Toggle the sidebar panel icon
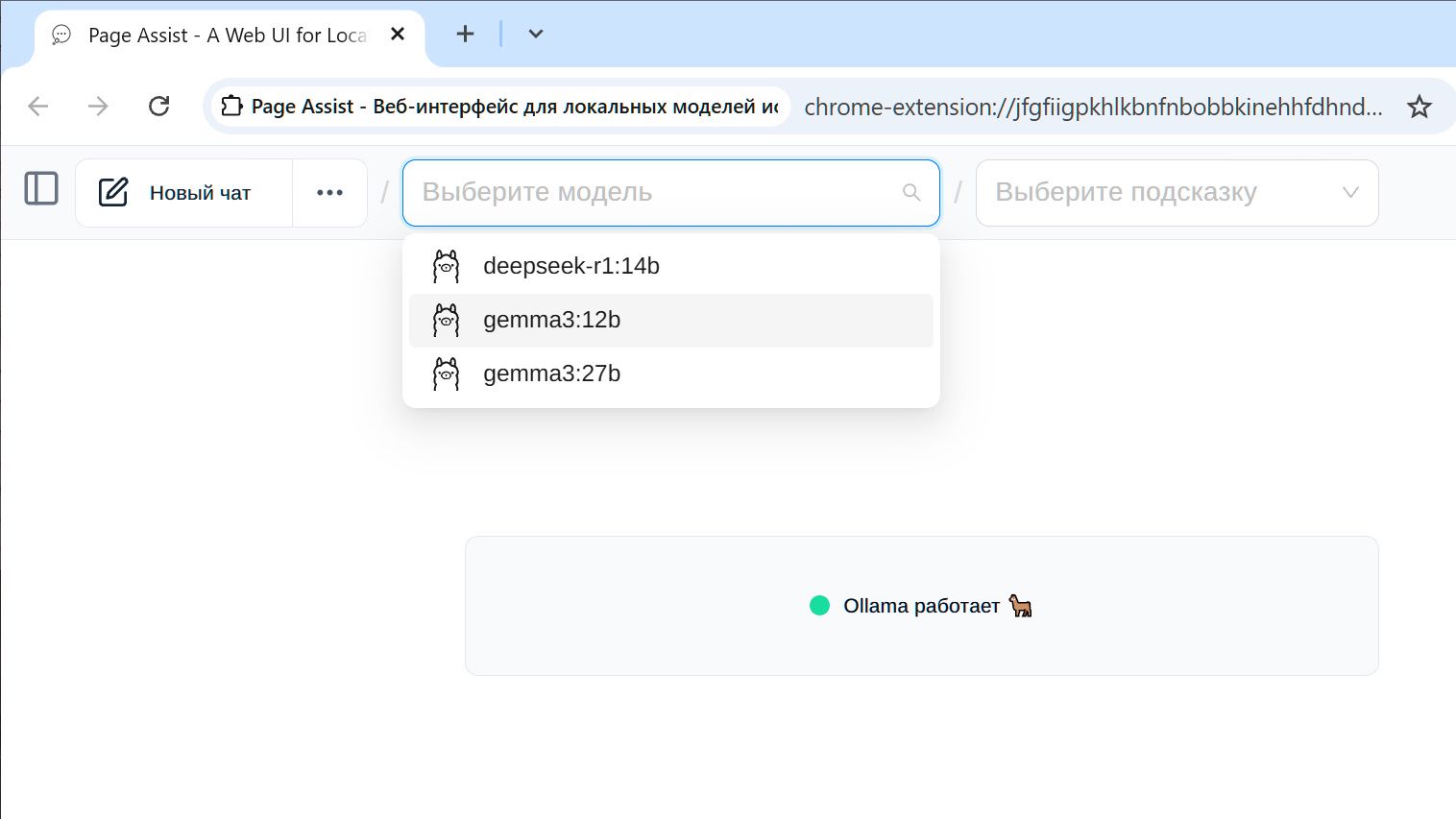 pos(41,189)
